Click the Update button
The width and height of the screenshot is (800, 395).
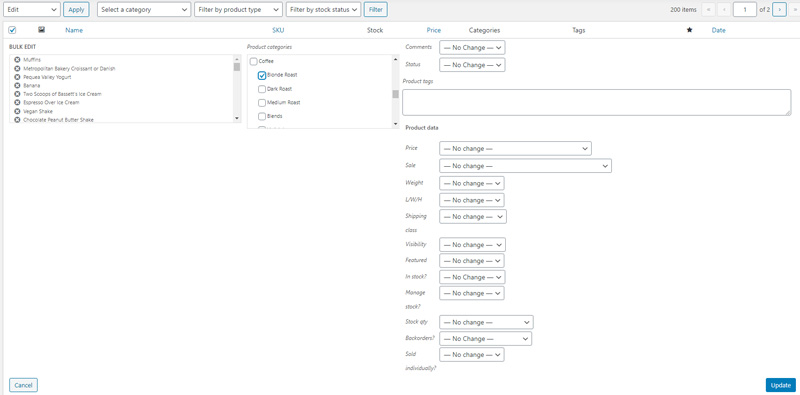click(781, 385)
